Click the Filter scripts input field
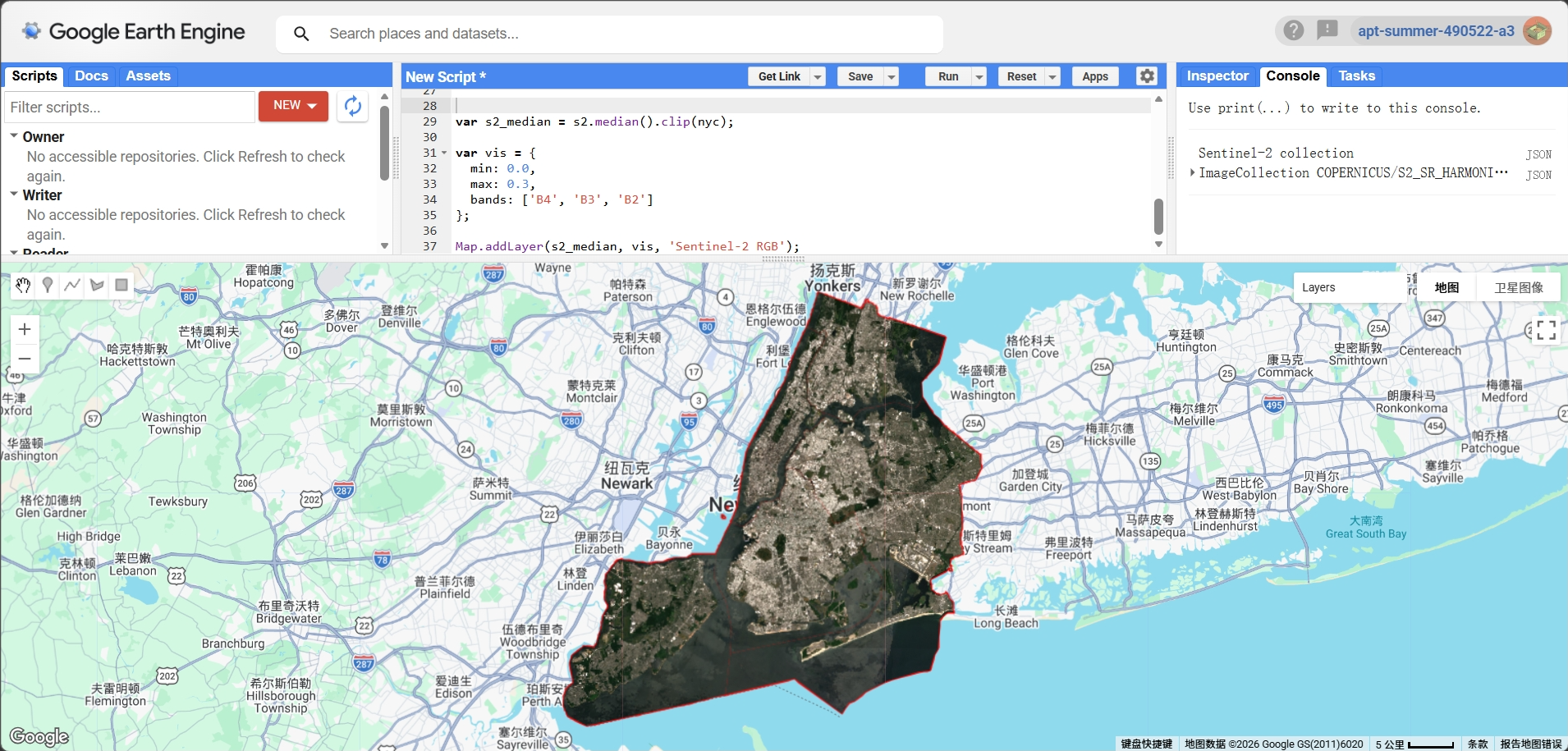 pos(130,107)
